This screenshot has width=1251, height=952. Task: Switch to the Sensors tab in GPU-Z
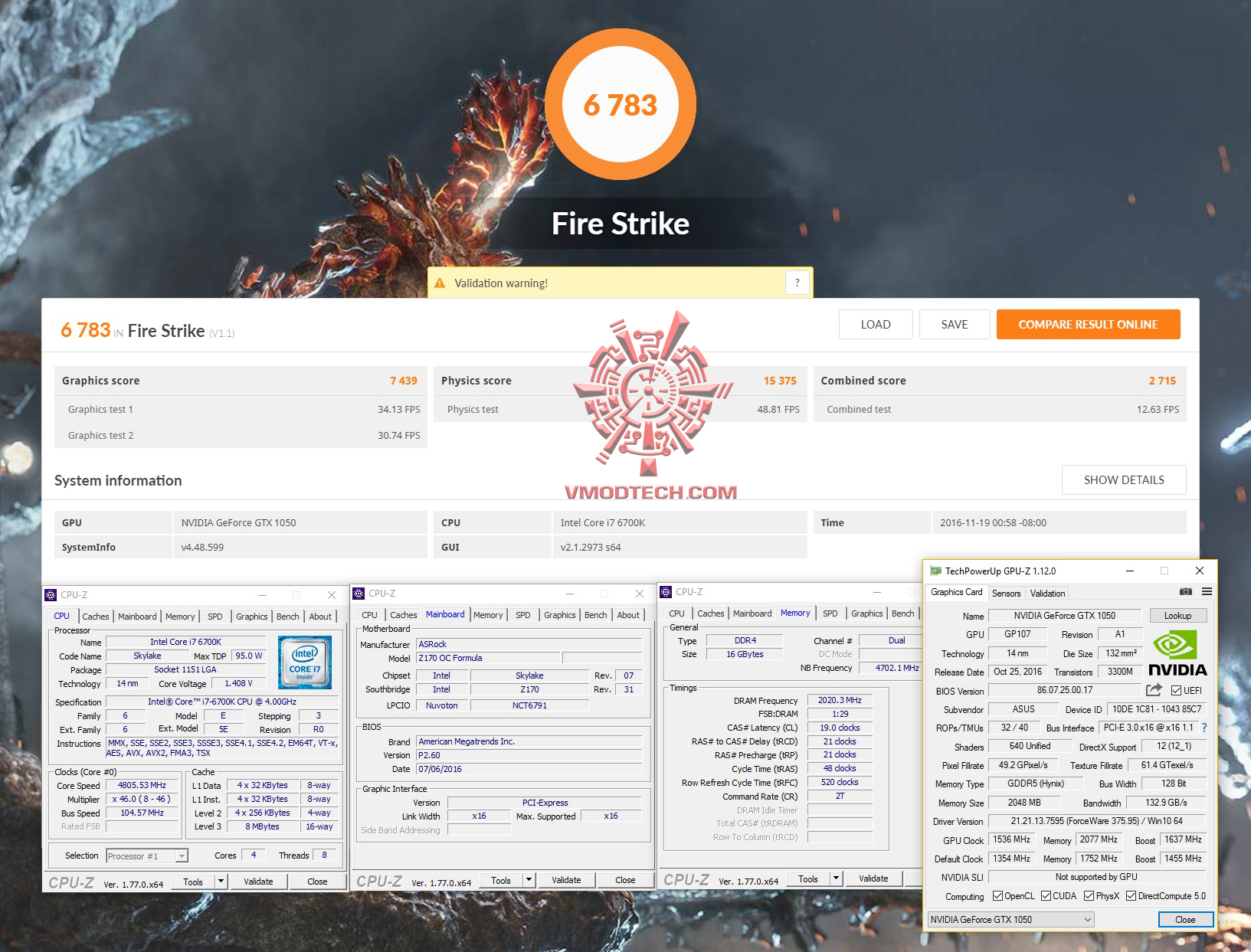(x=1006, y=592)
